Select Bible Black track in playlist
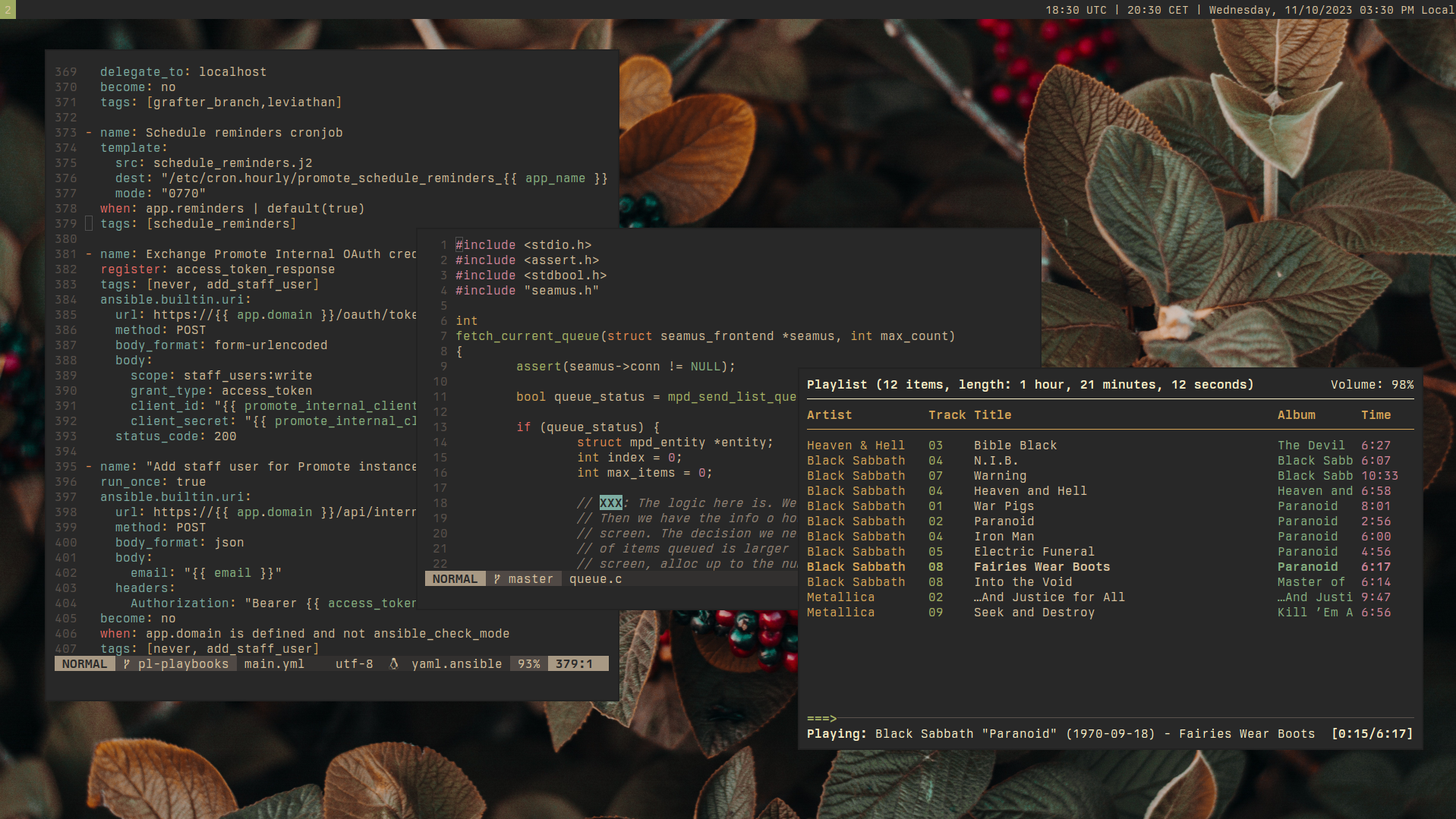Image resolution: width=1456 pixels, height=819 pixels. click(x=1110, y=446)
